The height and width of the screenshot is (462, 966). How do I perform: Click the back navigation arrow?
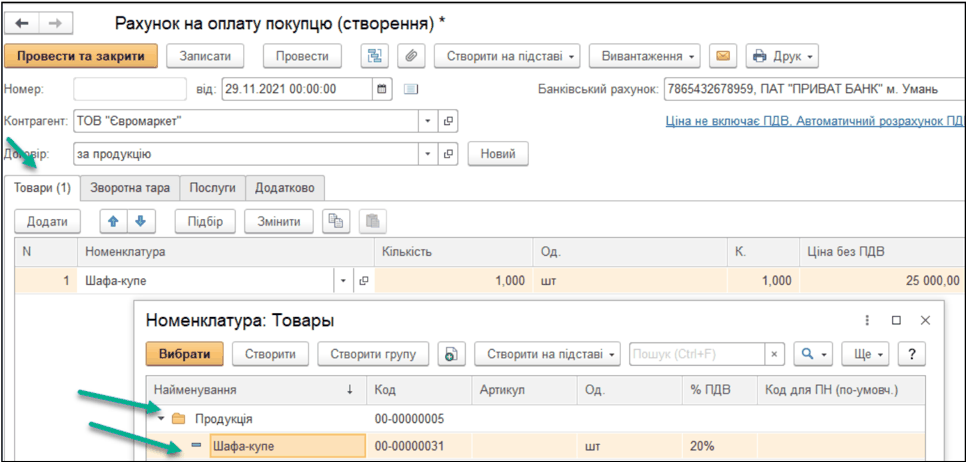click(x=21, y=22)
